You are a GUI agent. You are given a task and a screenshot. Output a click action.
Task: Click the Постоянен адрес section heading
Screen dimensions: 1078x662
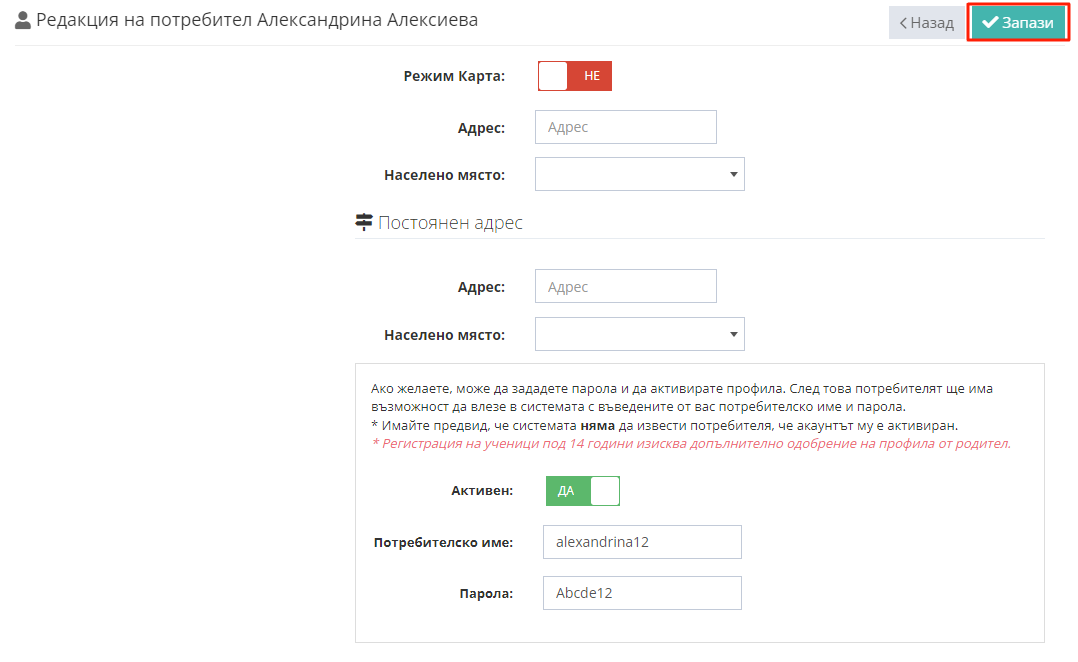450,223
